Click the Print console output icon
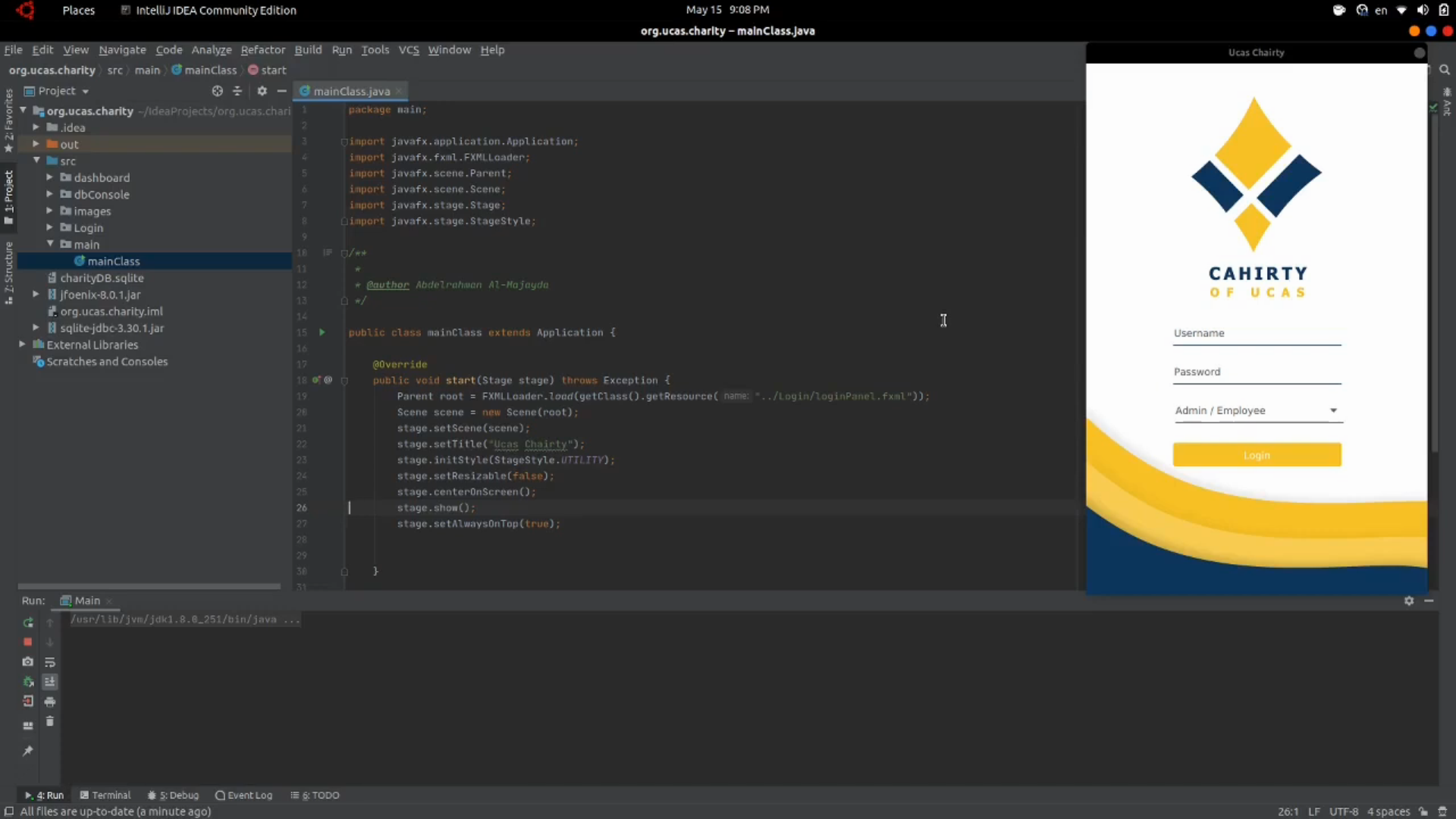This screenshot has width=1456, height=819. 50,701
